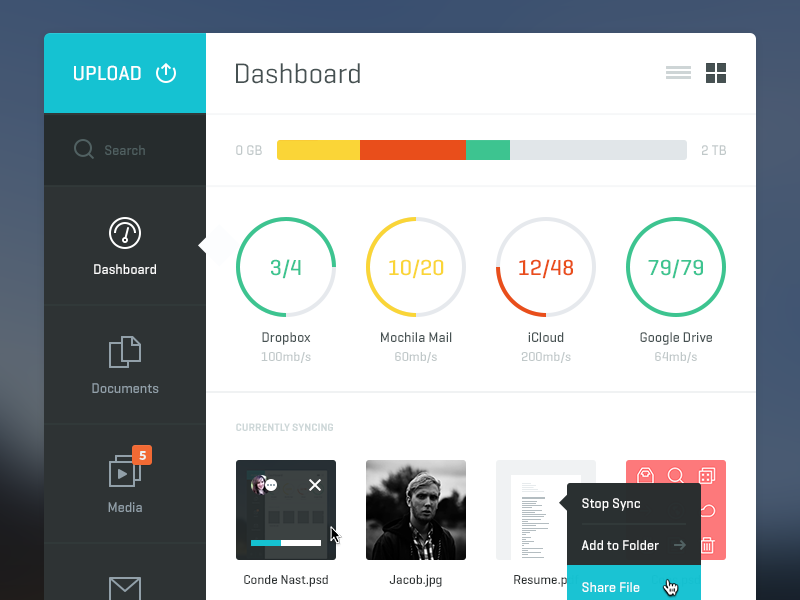
Task: Click the gray unused storage bar segment
Action: point(598,150)
